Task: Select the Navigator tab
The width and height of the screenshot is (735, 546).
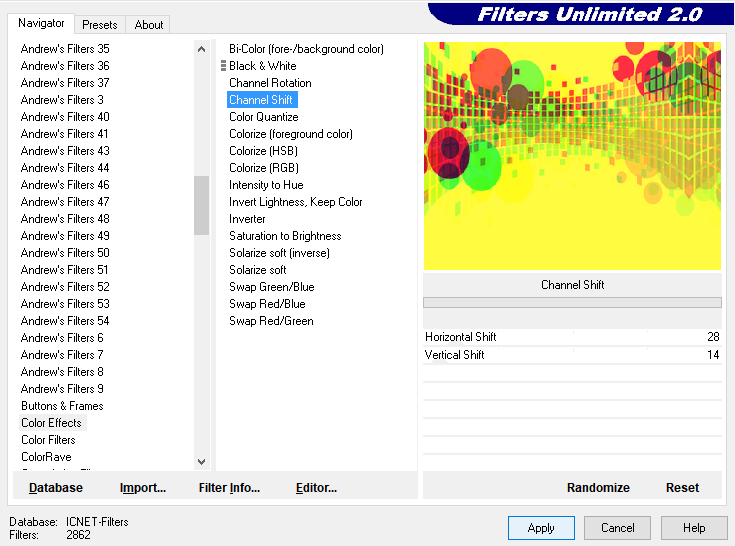Action: pos(41,23)
